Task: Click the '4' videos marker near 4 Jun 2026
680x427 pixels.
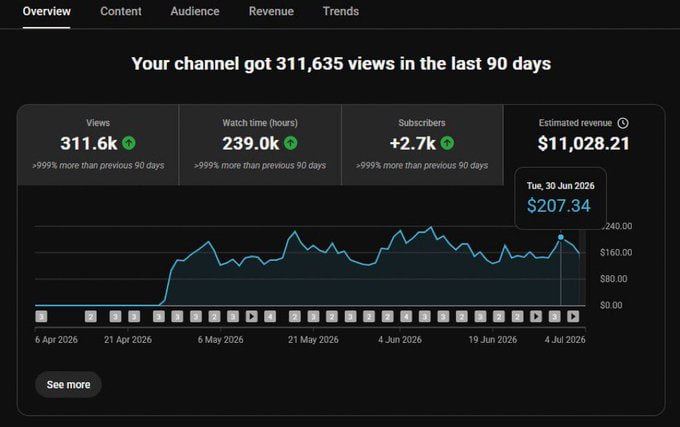Action: [406, 316]
